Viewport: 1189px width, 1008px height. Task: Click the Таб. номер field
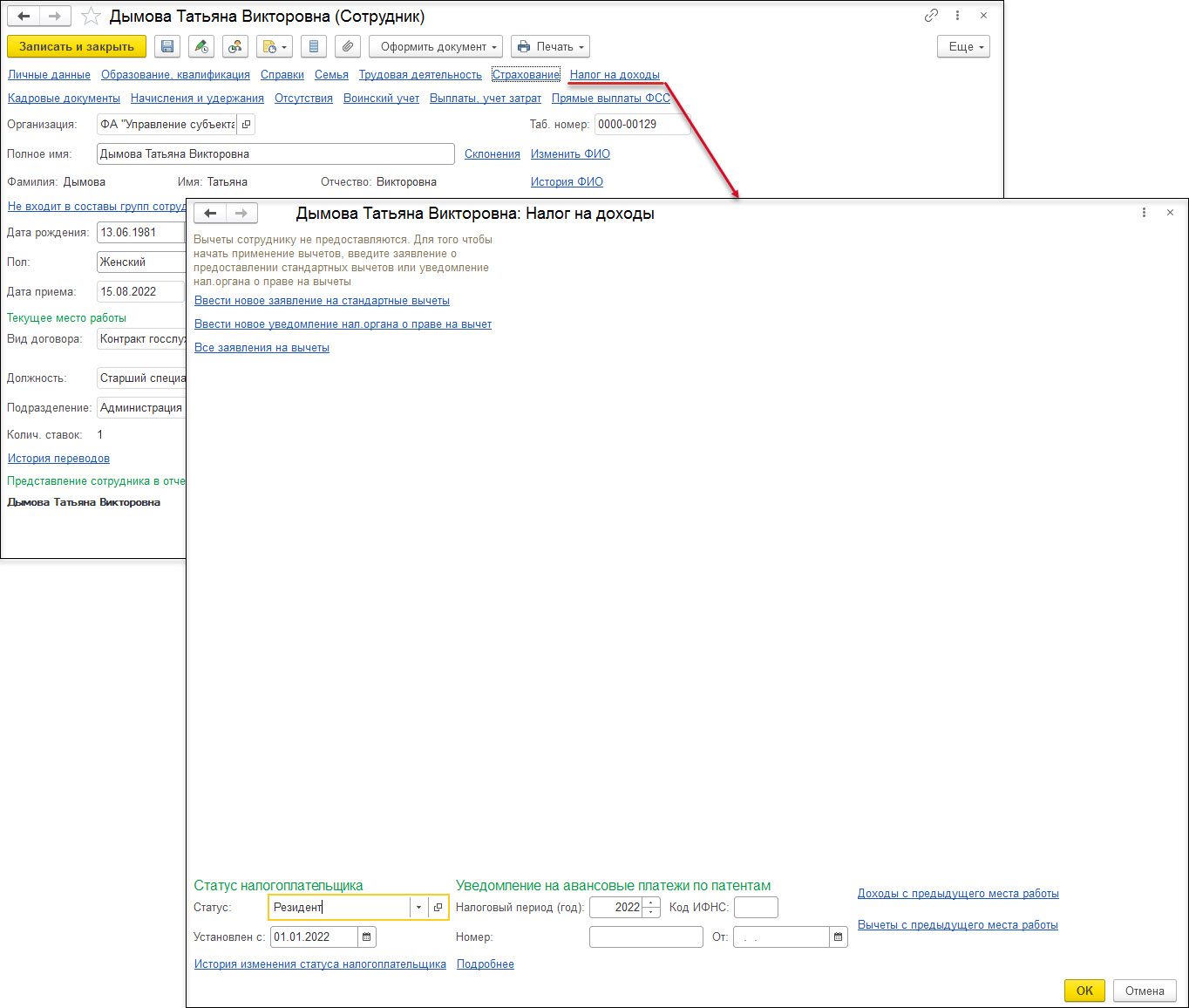pos(642,125)
